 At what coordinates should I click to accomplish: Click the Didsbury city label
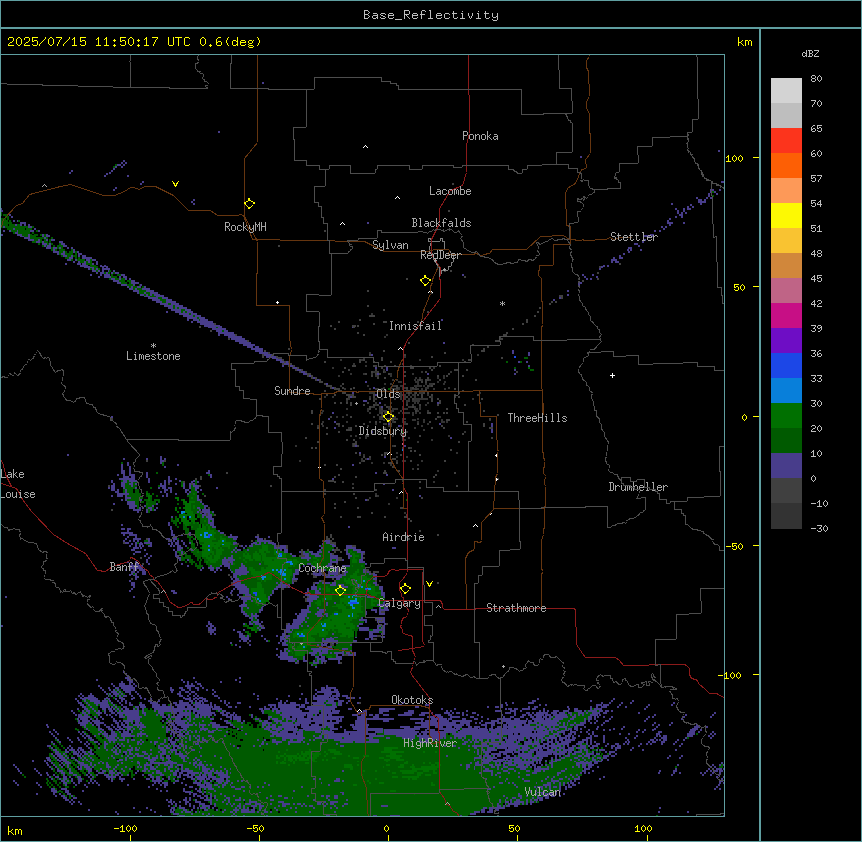(x=383, y=431)
